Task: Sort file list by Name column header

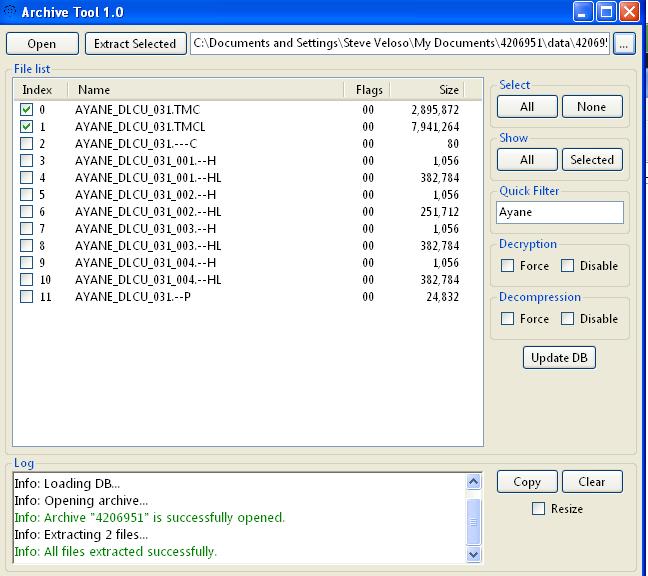Action: point(200,90)
